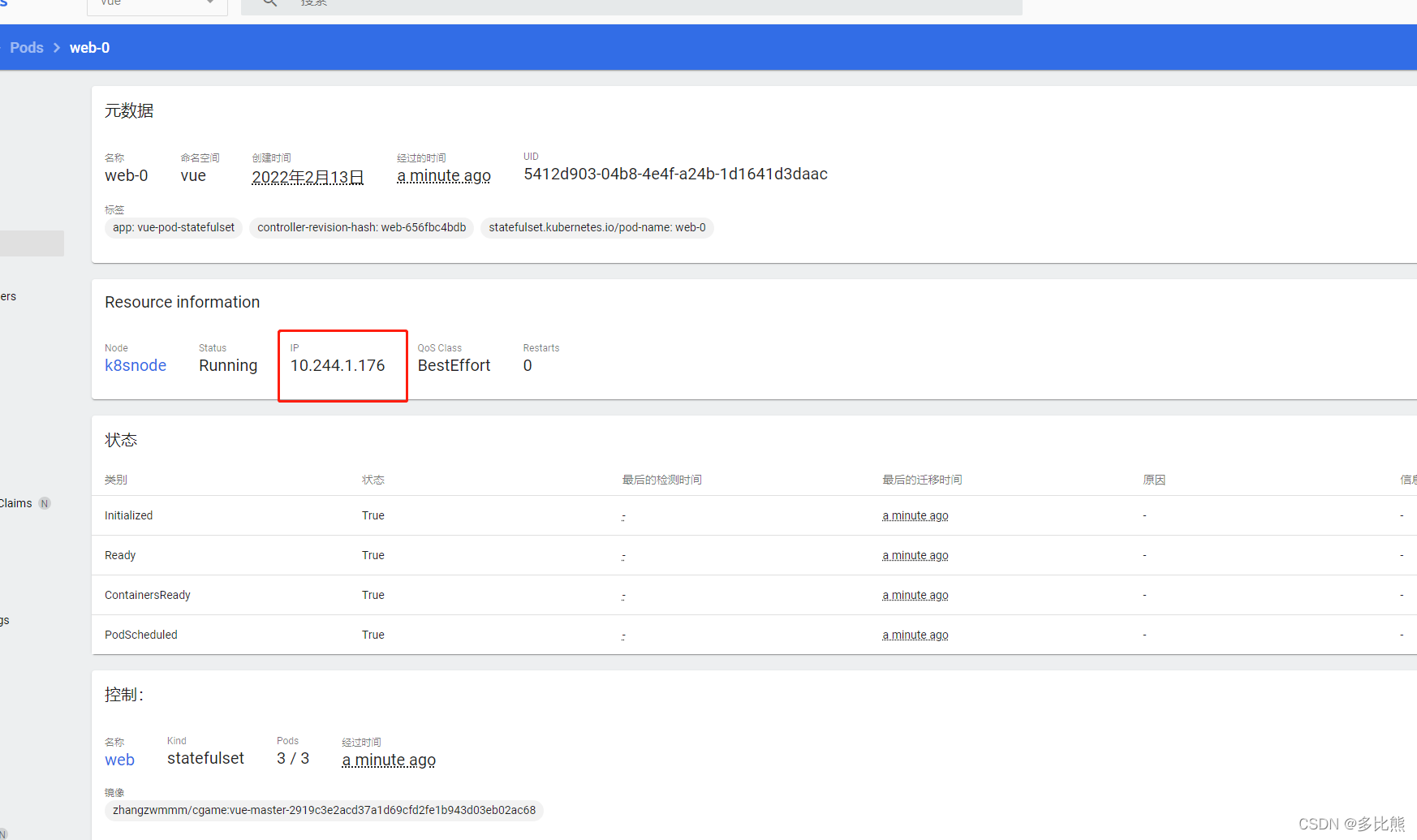
Task: Click the BestEffort QoS class value
Action: point(454,365)
